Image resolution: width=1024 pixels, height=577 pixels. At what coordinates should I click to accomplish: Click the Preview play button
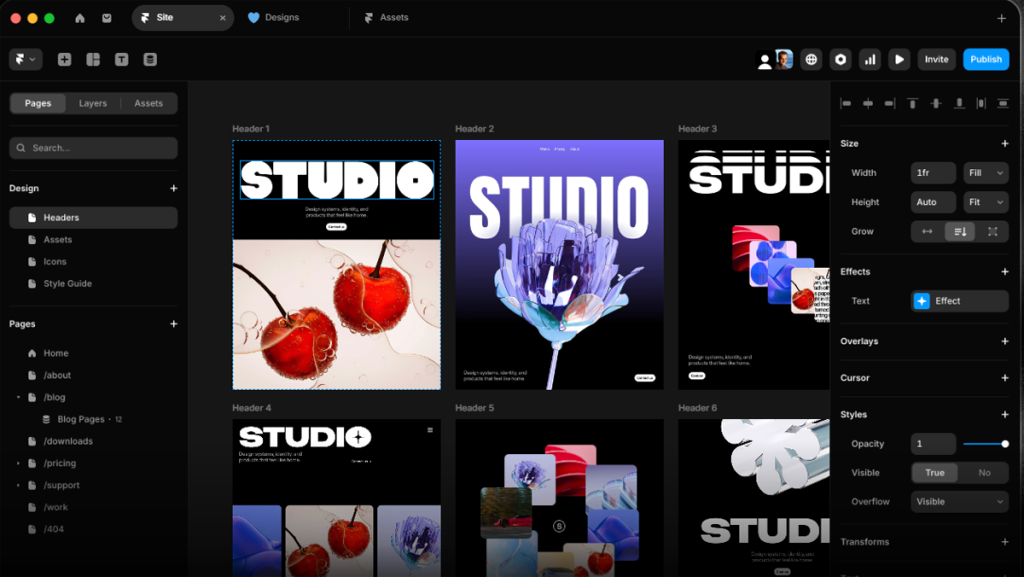click(x=899, y=60)
